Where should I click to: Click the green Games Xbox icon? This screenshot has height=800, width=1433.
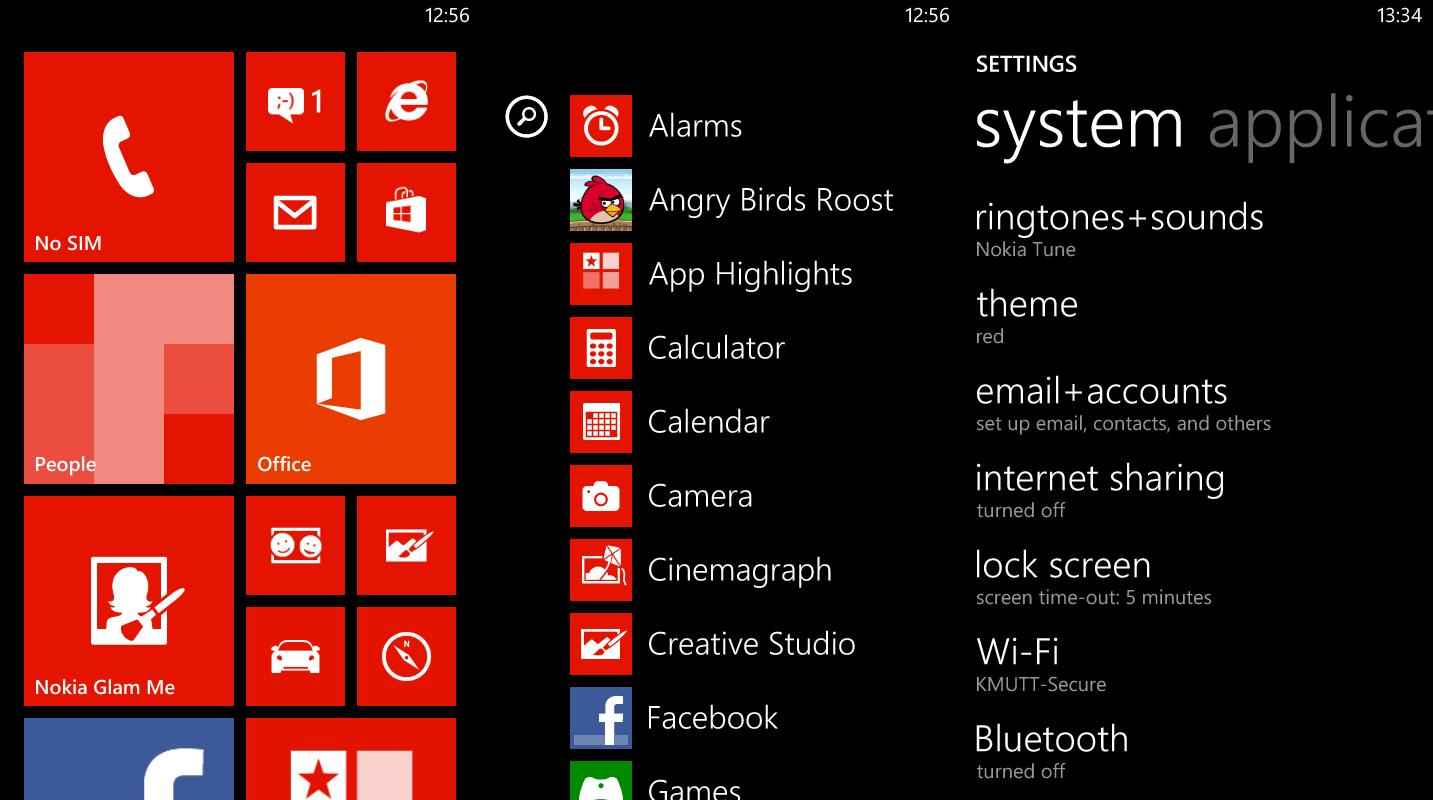tap(601, 781)
